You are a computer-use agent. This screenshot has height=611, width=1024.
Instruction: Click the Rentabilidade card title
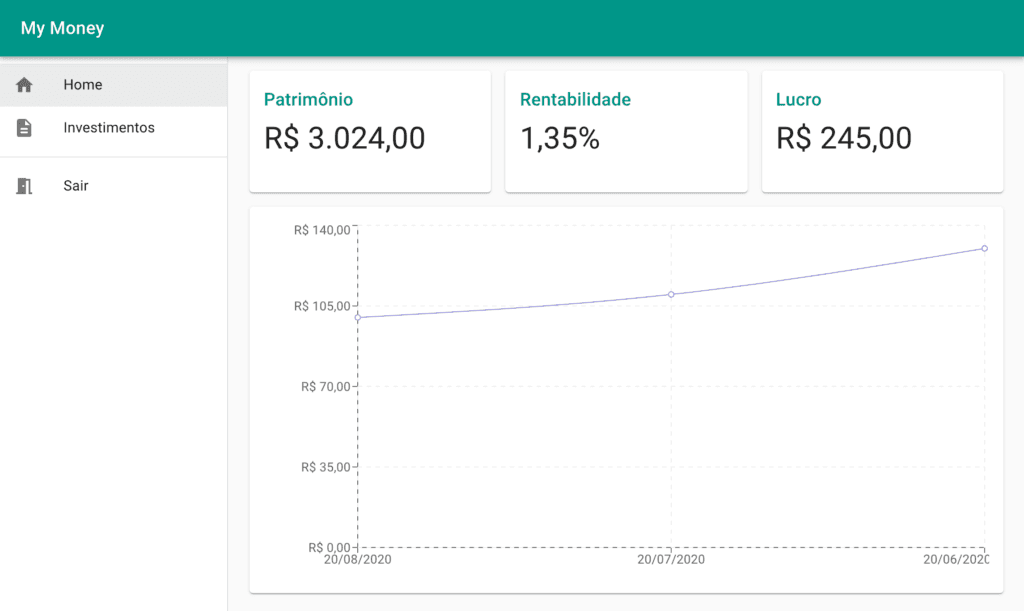pos(575,100)
